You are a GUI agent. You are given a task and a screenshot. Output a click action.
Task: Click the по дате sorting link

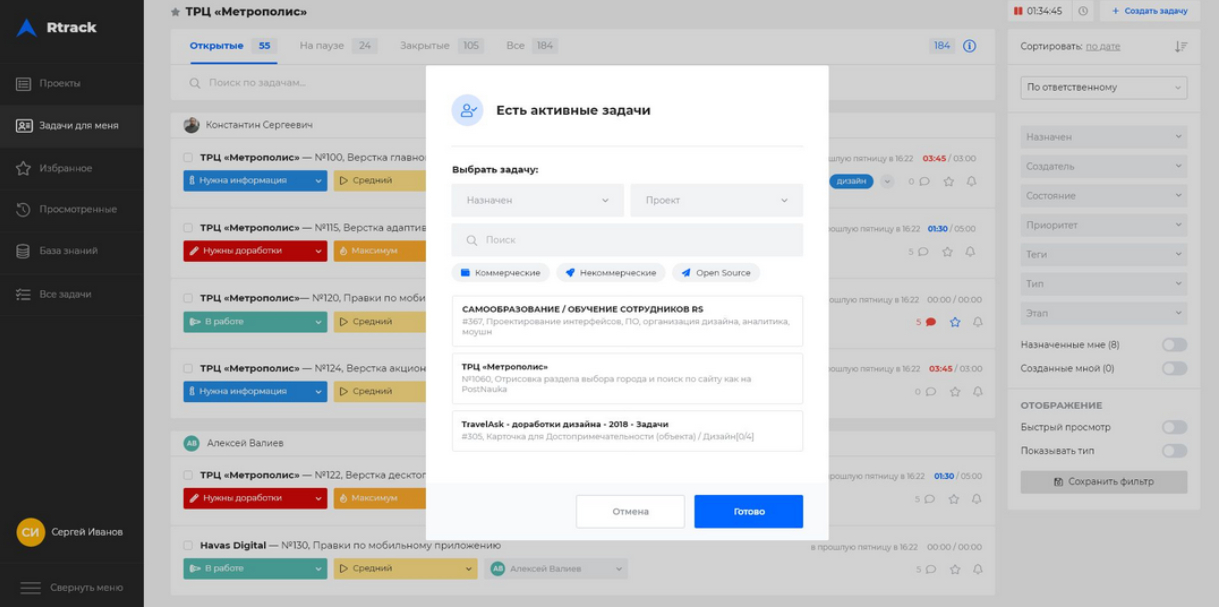[x=1103, y=47]
